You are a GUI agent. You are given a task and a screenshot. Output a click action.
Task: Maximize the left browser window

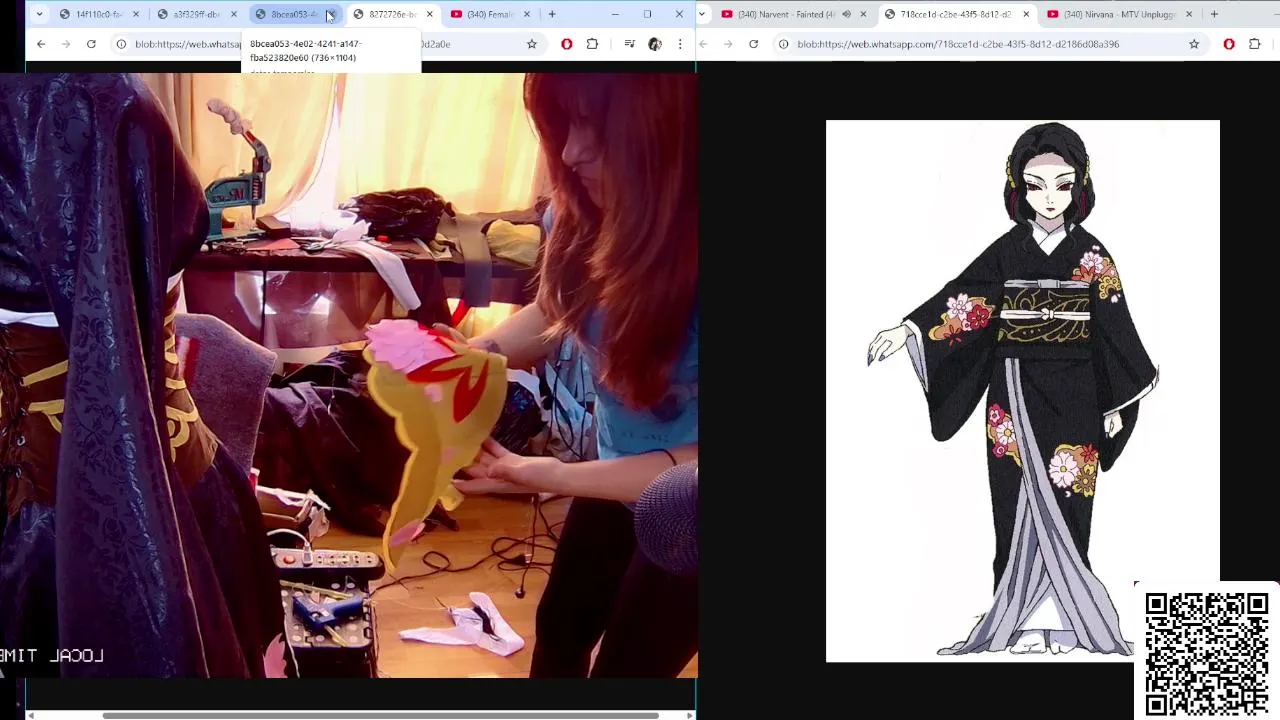[647, 14]
